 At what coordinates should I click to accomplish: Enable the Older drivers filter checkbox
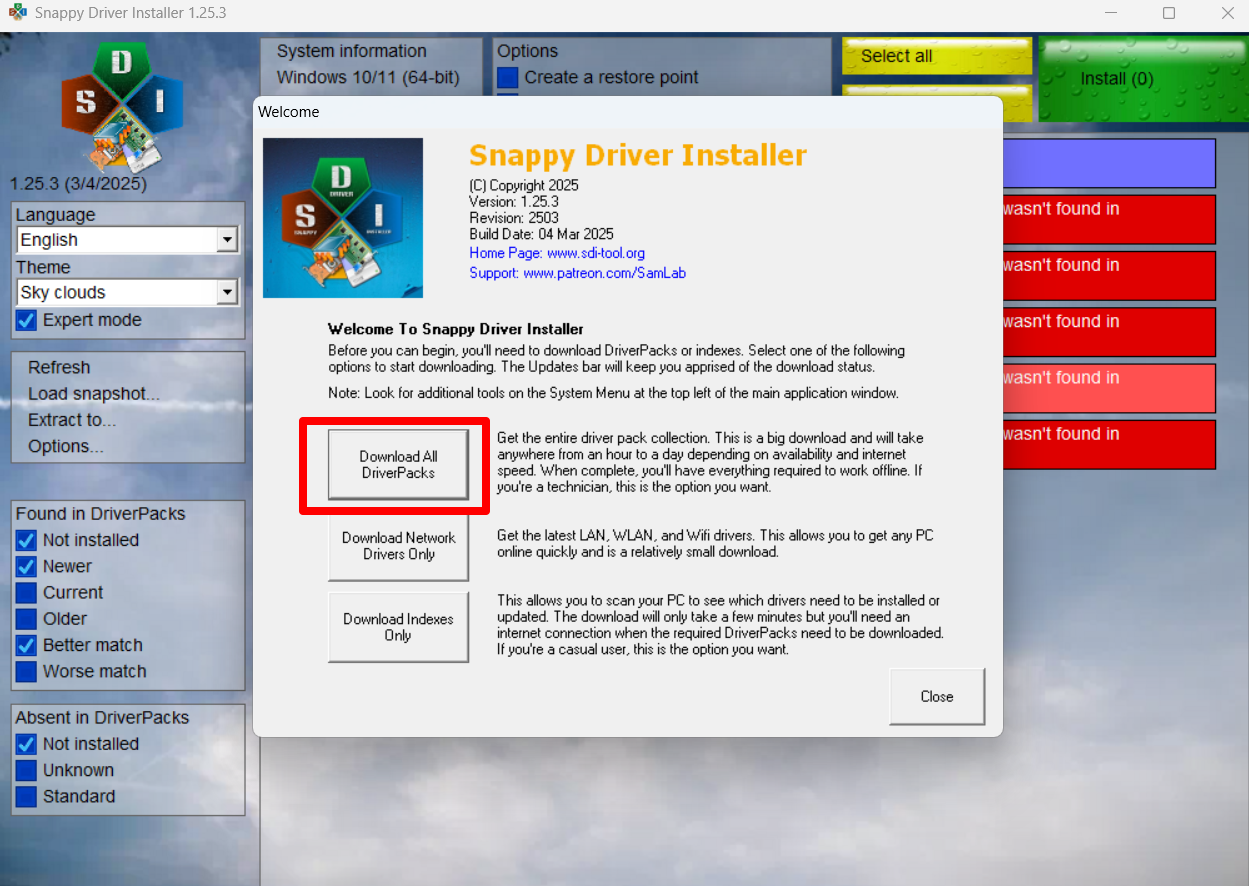(27, 619)
